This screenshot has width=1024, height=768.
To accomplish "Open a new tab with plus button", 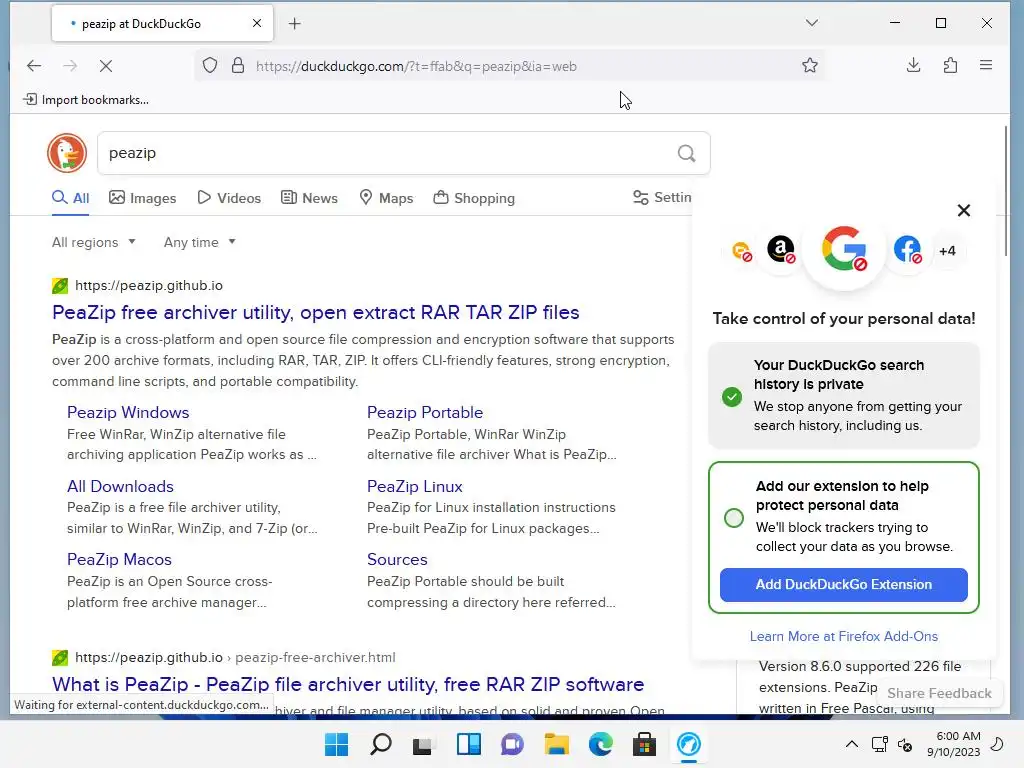I will coord(295,24).
